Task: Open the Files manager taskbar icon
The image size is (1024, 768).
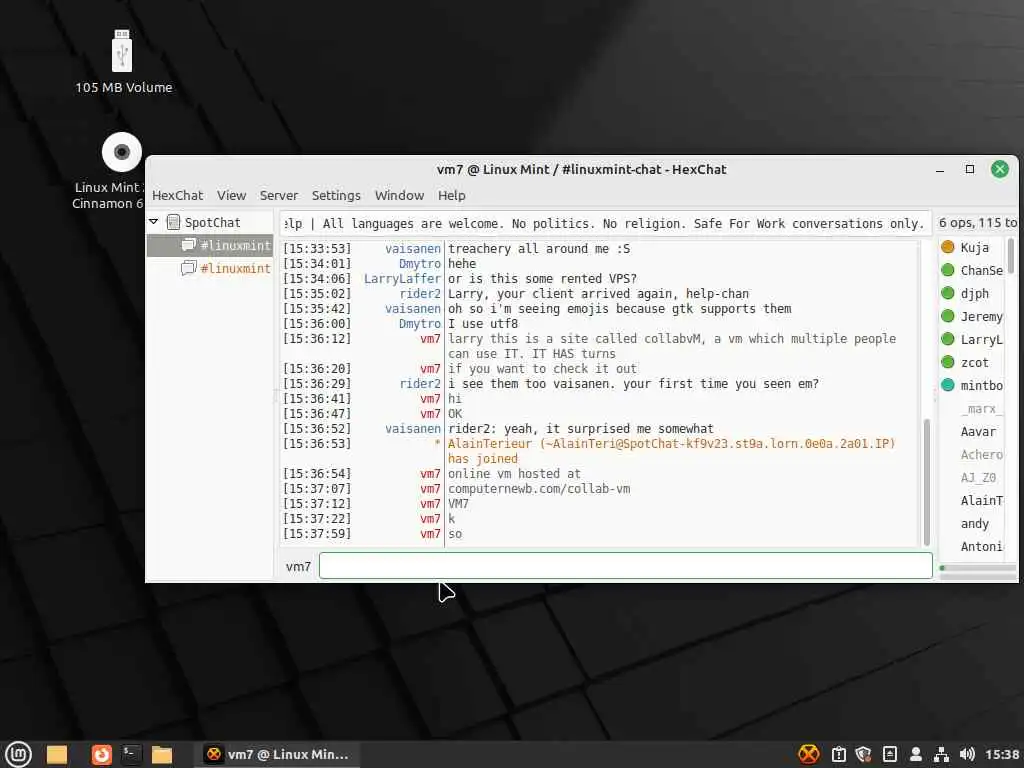Action: (x=161, y=754)
